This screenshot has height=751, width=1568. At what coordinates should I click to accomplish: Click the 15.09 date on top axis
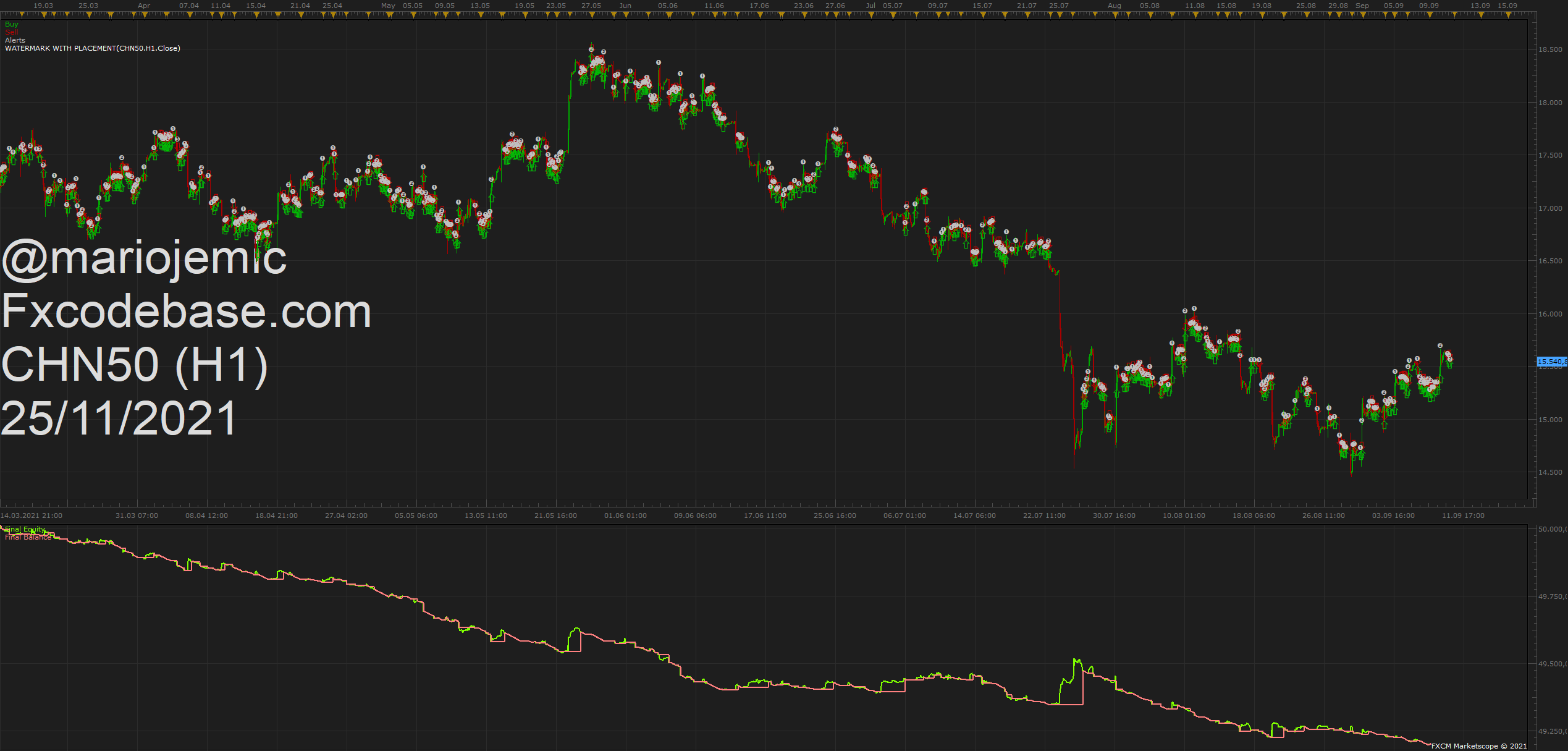[1507, 6]
